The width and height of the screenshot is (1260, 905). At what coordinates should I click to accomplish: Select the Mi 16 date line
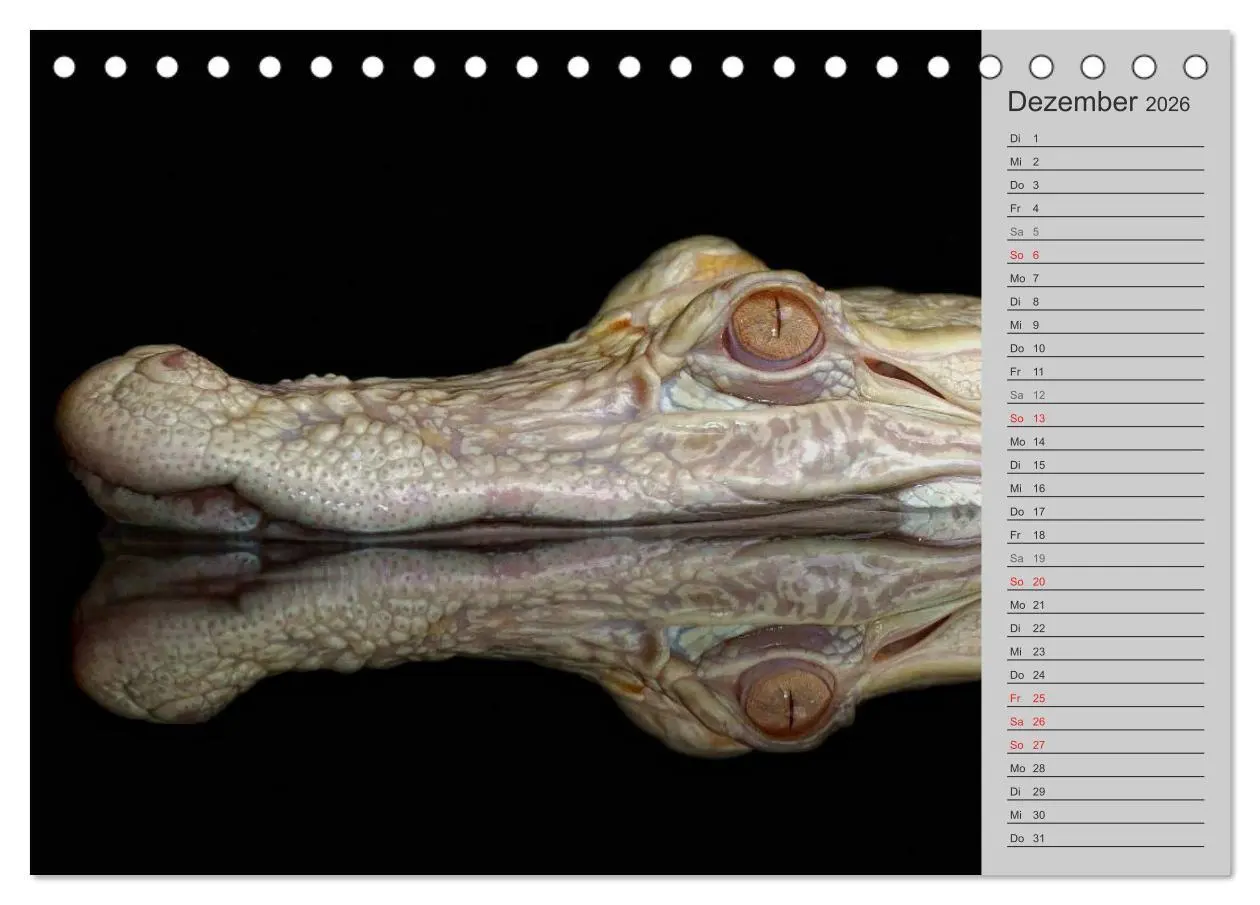(x=1105, y=489)
